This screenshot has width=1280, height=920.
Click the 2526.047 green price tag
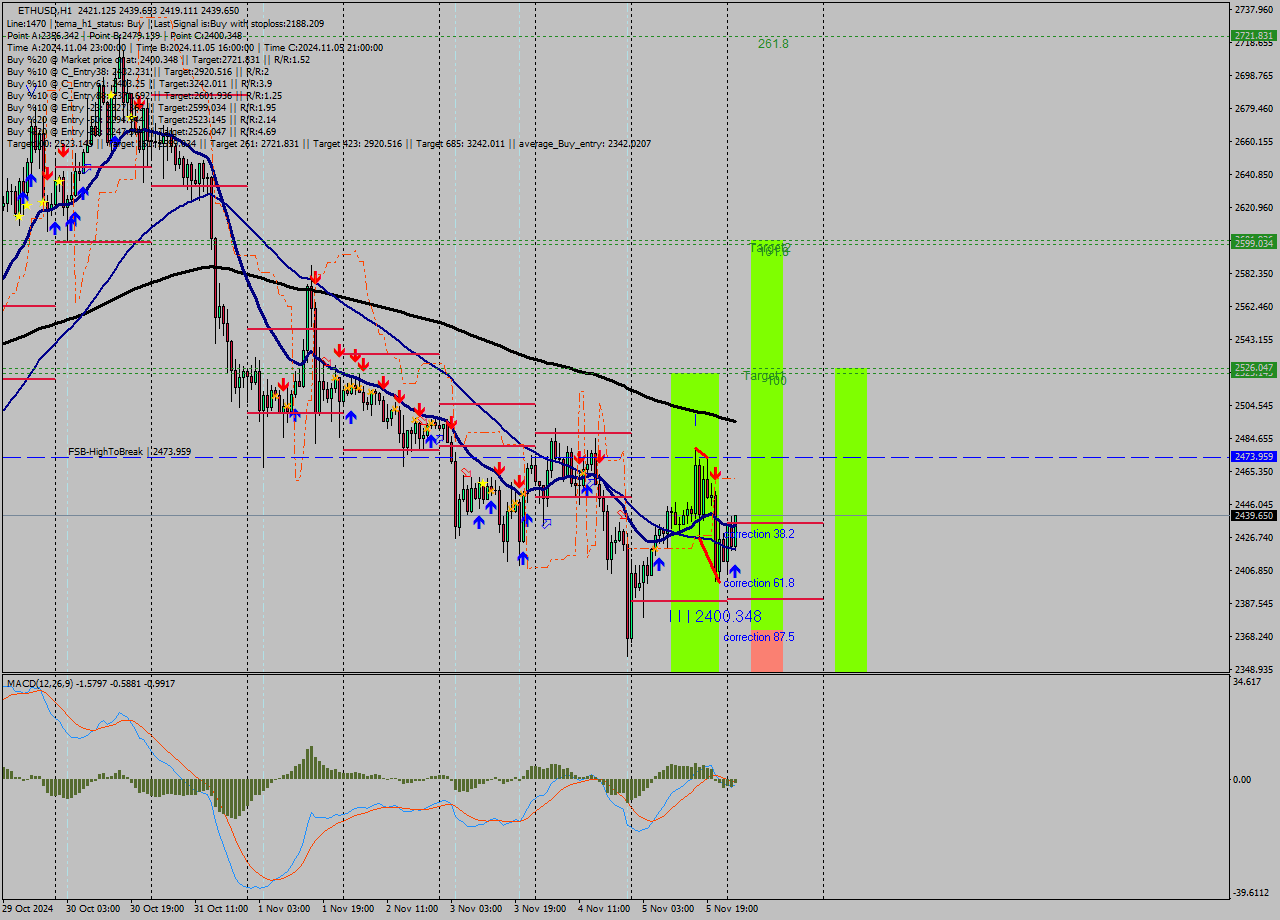[1254, 368]
